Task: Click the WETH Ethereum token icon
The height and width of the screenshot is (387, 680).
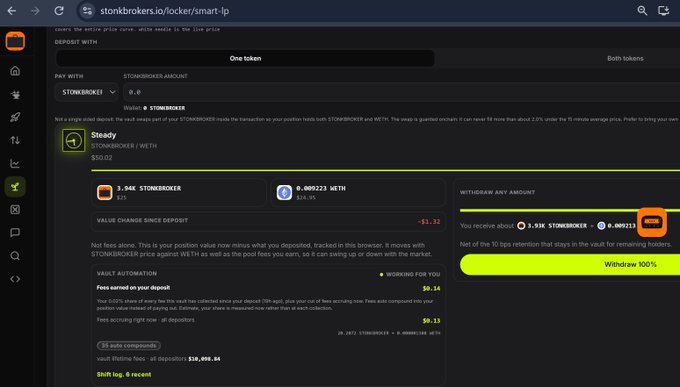Action: click(284, 192)
